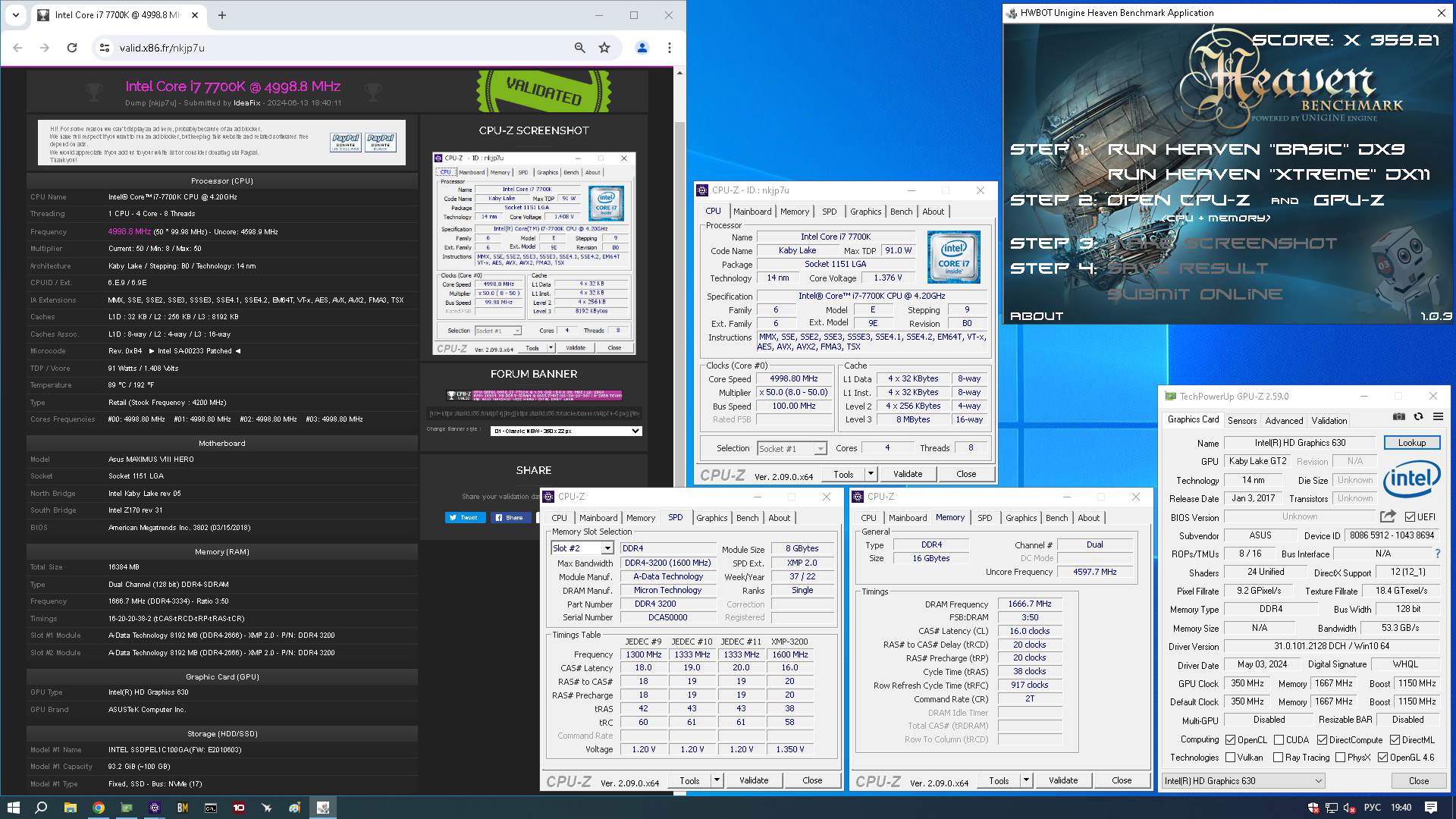Open the GPU-Z hamburger menu
This screenshot has width=1456, height=819.
tap(1438, 416)
